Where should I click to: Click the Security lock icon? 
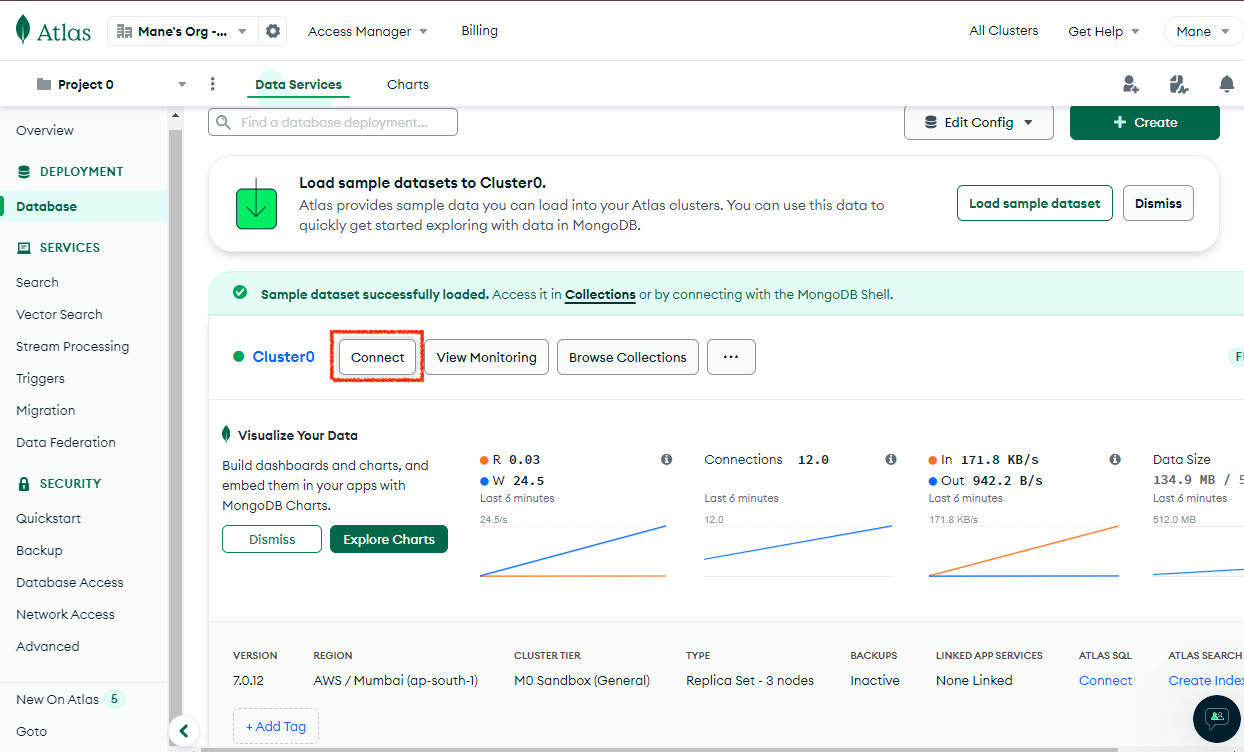point(24,484)
